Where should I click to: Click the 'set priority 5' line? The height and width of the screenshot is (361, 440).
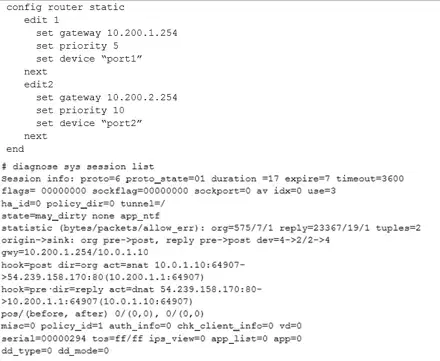click(77, 46)
